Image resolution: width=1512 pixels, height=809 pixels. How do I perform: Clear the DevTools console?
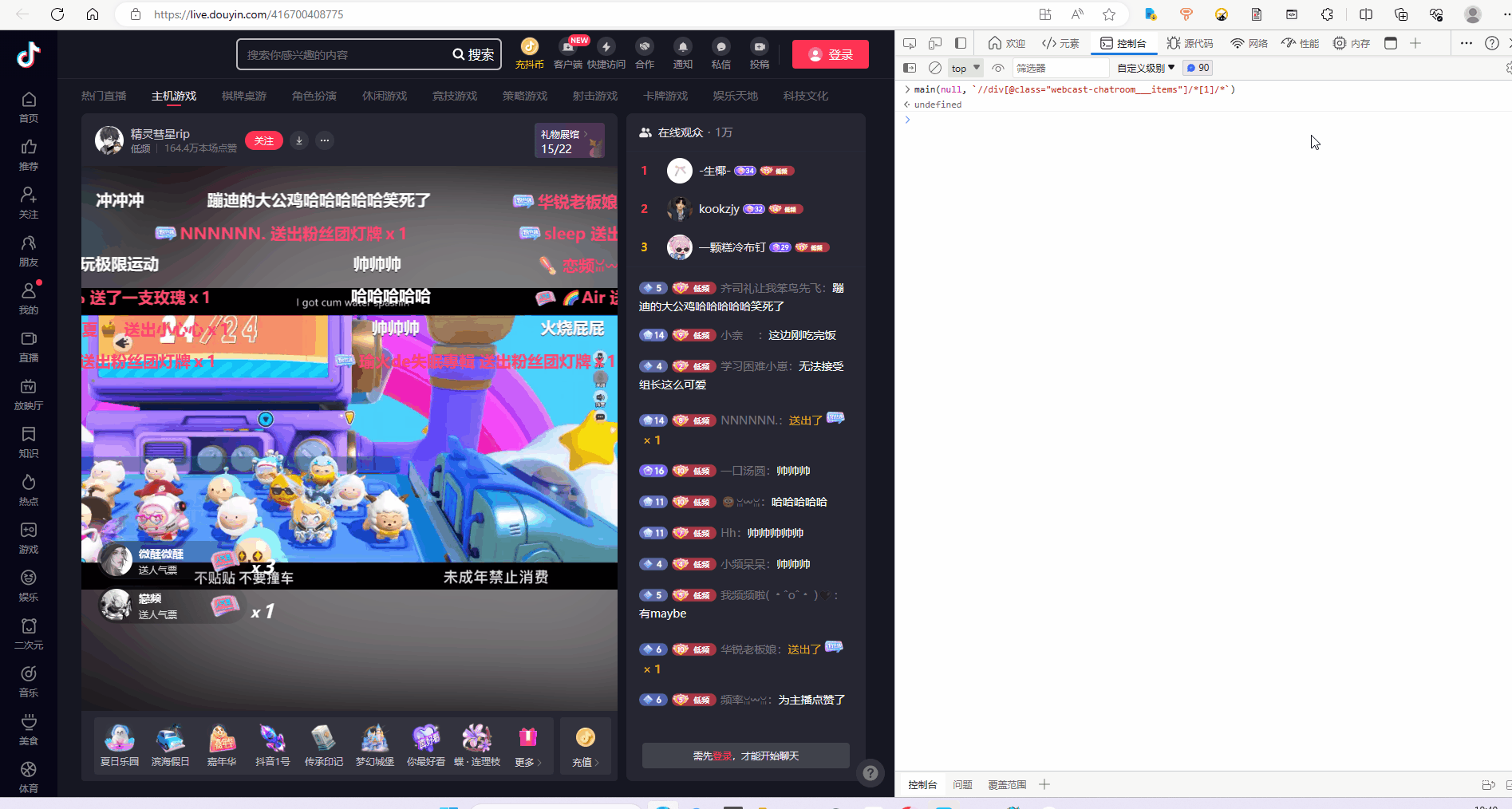click(935, 68)
